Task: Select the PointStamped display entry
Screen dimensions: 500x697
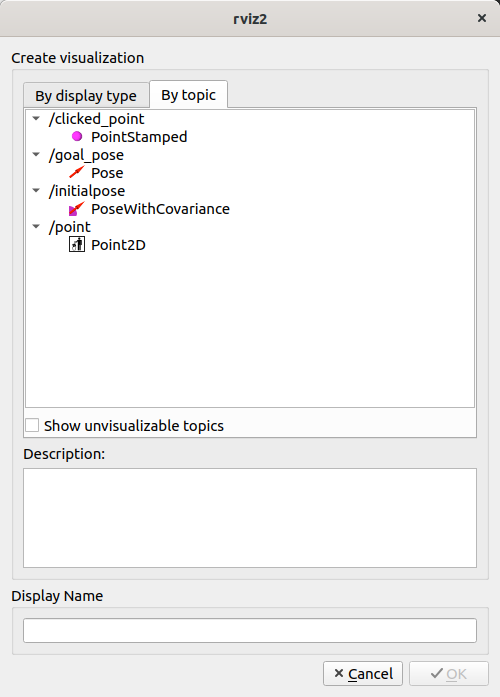Action: (139, 137)
